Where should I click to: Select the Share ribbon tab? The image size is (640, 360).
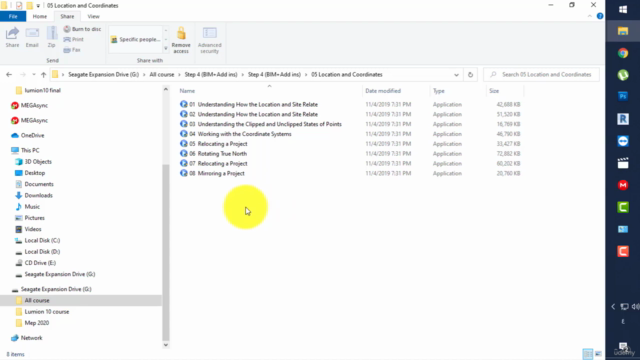67,16
